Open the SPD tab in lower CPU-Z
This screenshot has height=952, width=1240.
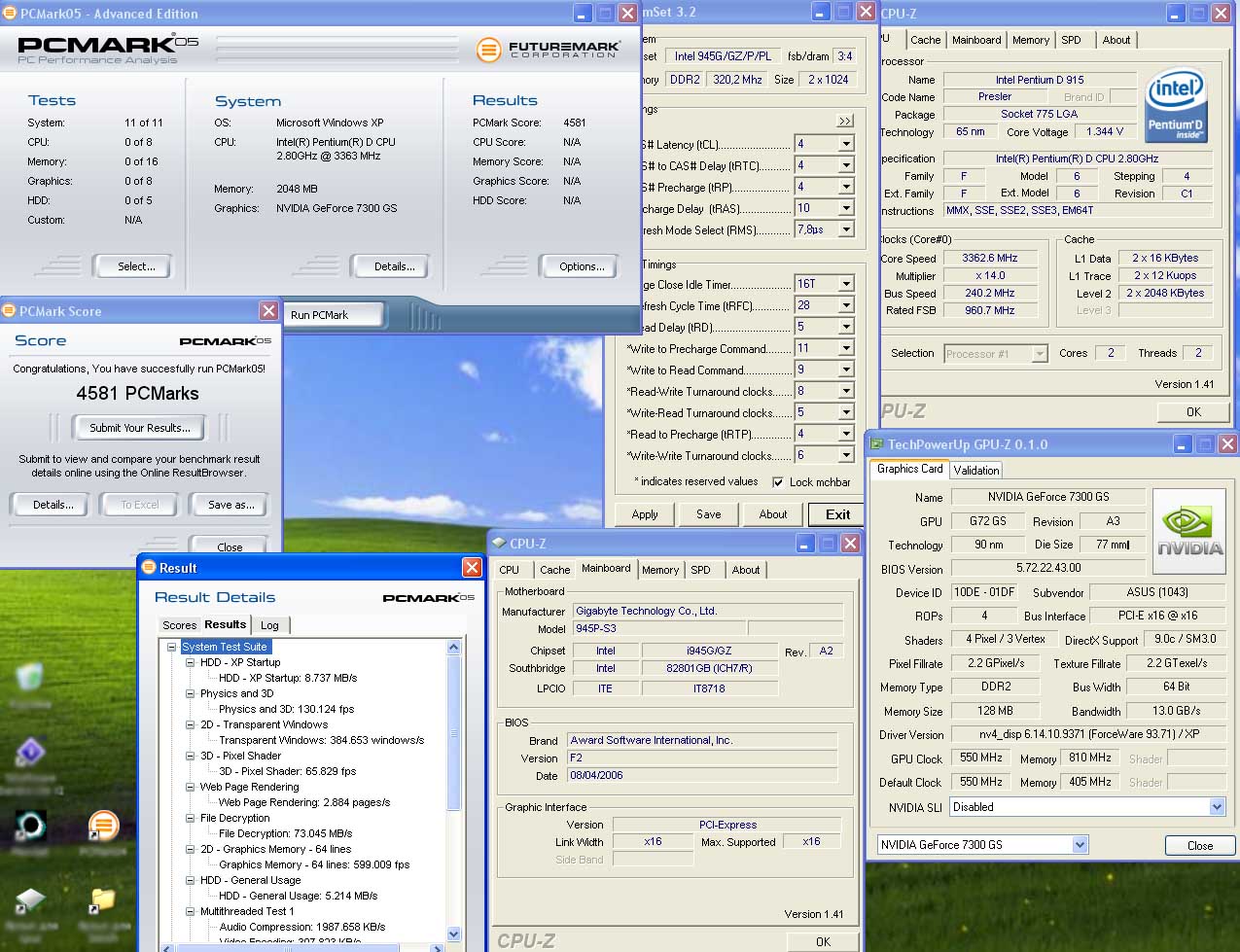coord(700,570)
